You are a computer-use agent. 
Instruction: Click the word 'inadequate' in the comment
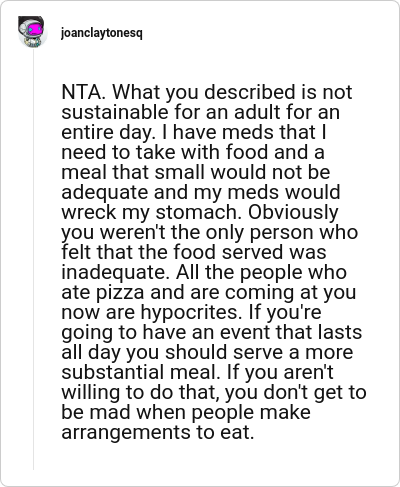click(x=113, y=272)
